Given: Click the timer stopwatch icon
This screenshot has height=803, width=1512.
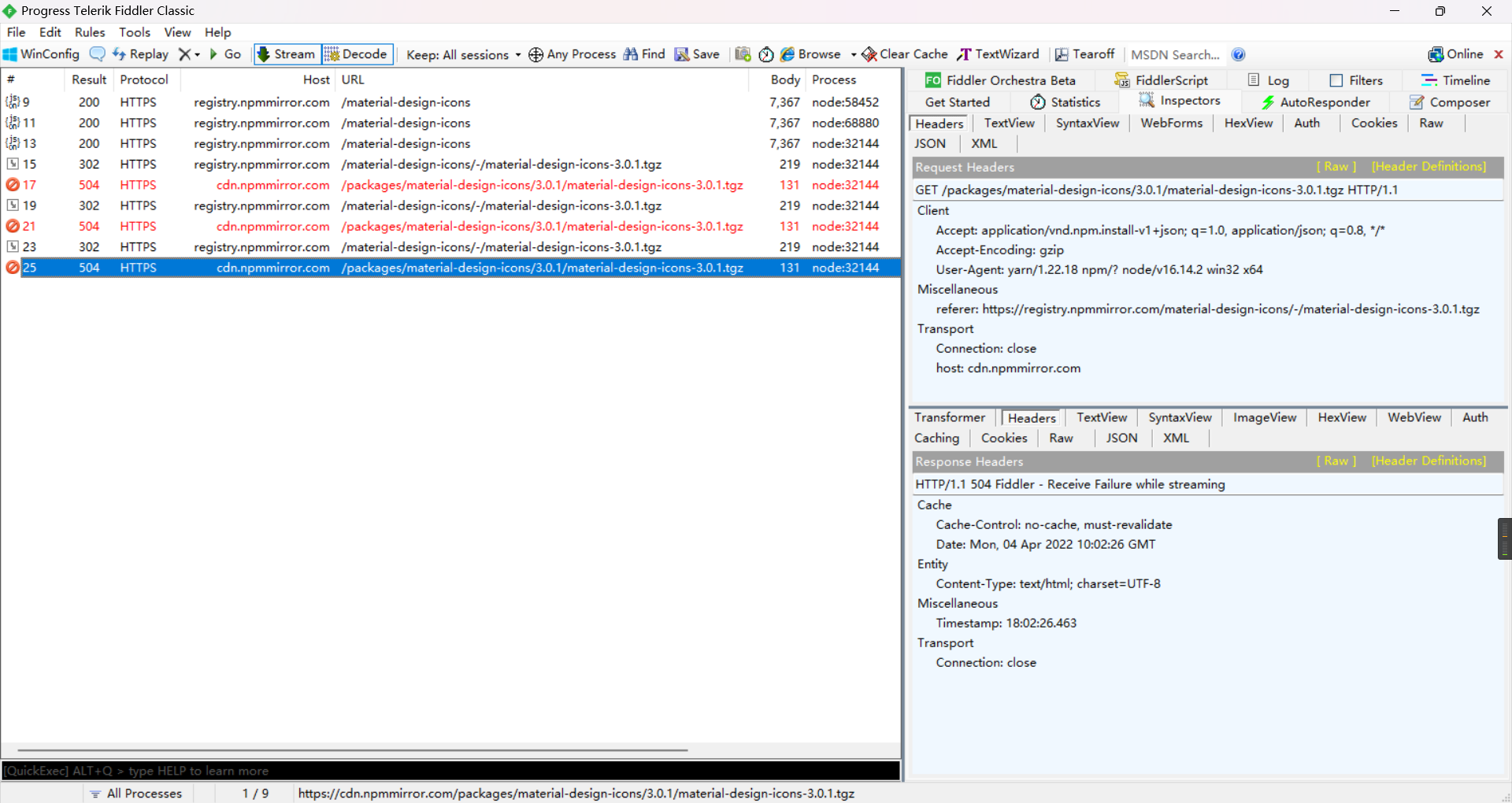Looking at the screenshot, I should point(766,54).
